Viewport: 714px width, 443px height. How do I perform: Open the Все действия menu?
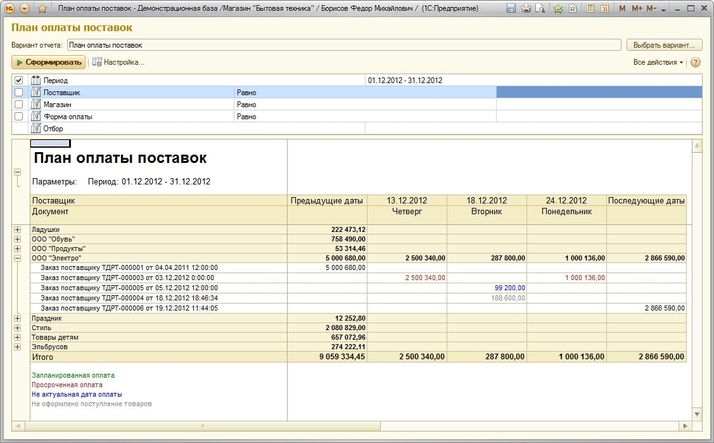[658, 62]
